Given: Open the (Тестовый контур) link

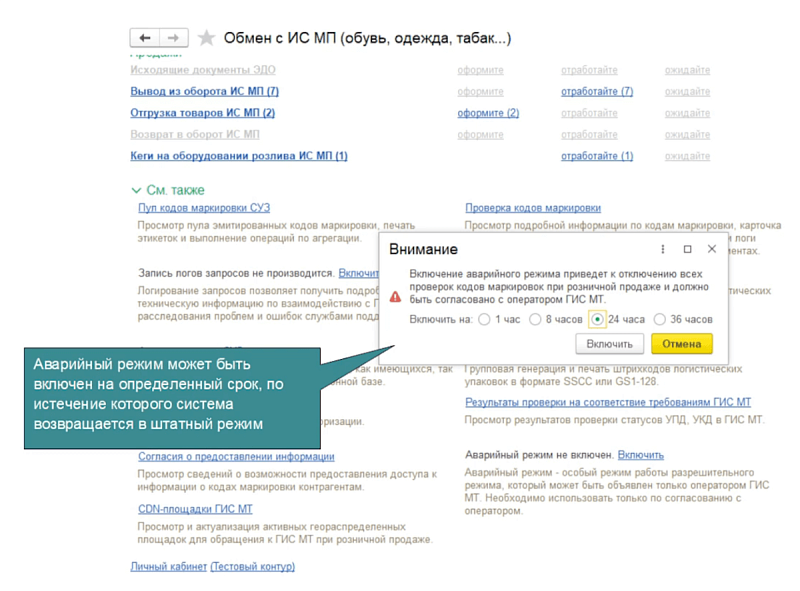Looking at the screenshot, I should (x=253, y=567).
